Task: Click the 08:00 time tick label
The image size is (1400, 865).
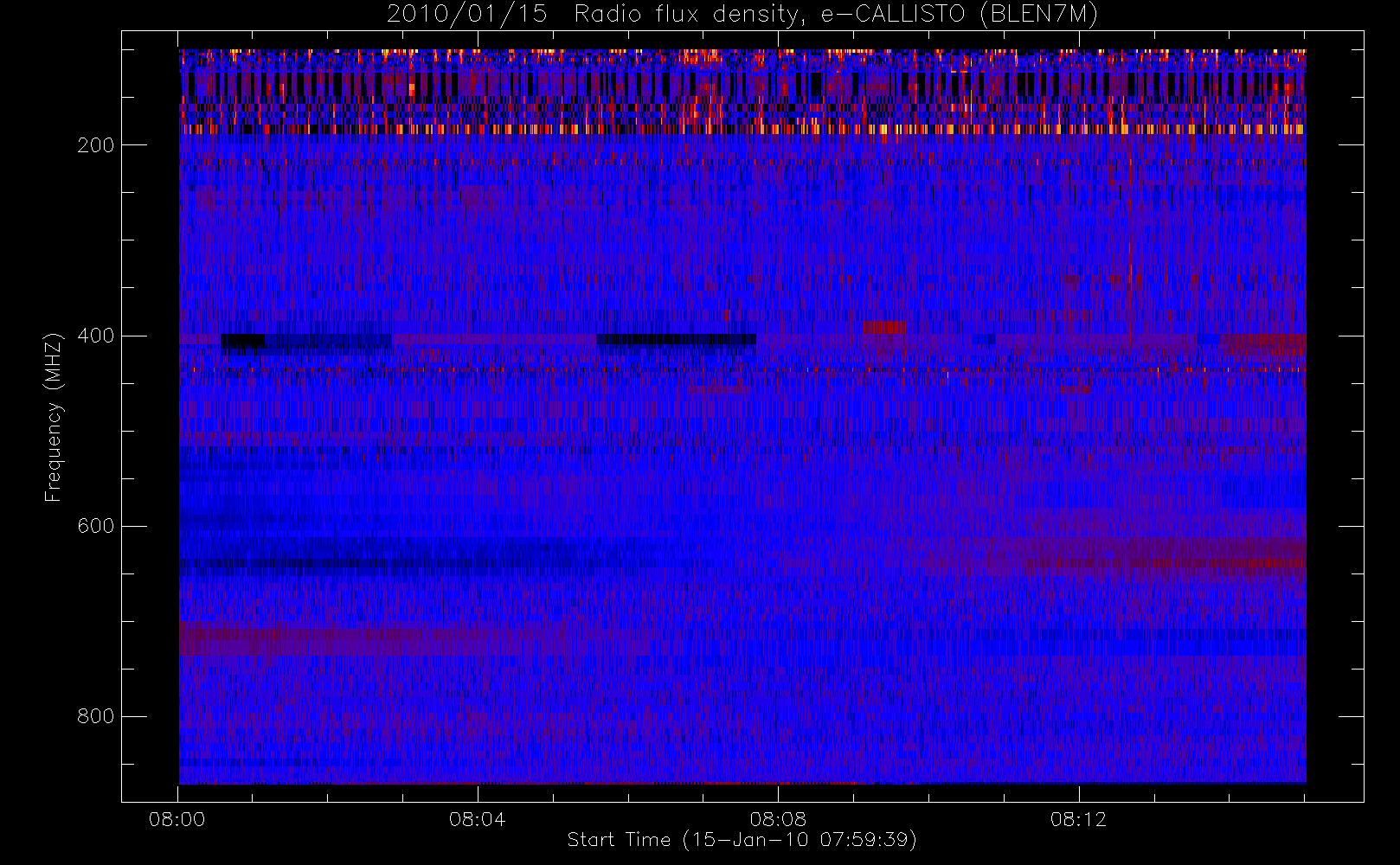Action: 177,819
